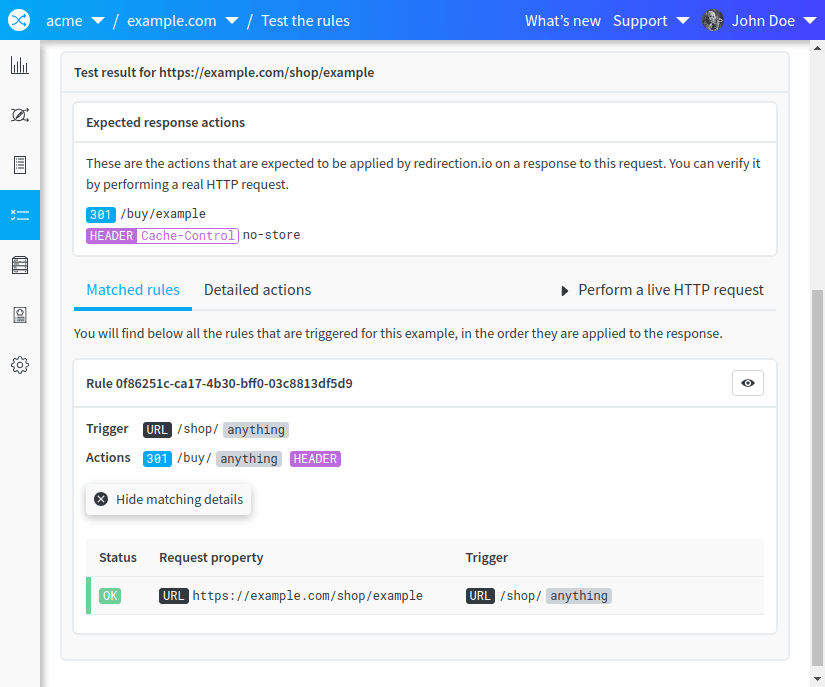
Task: Expand Perform a live HTTP request
Action: (x=662, y=290)
